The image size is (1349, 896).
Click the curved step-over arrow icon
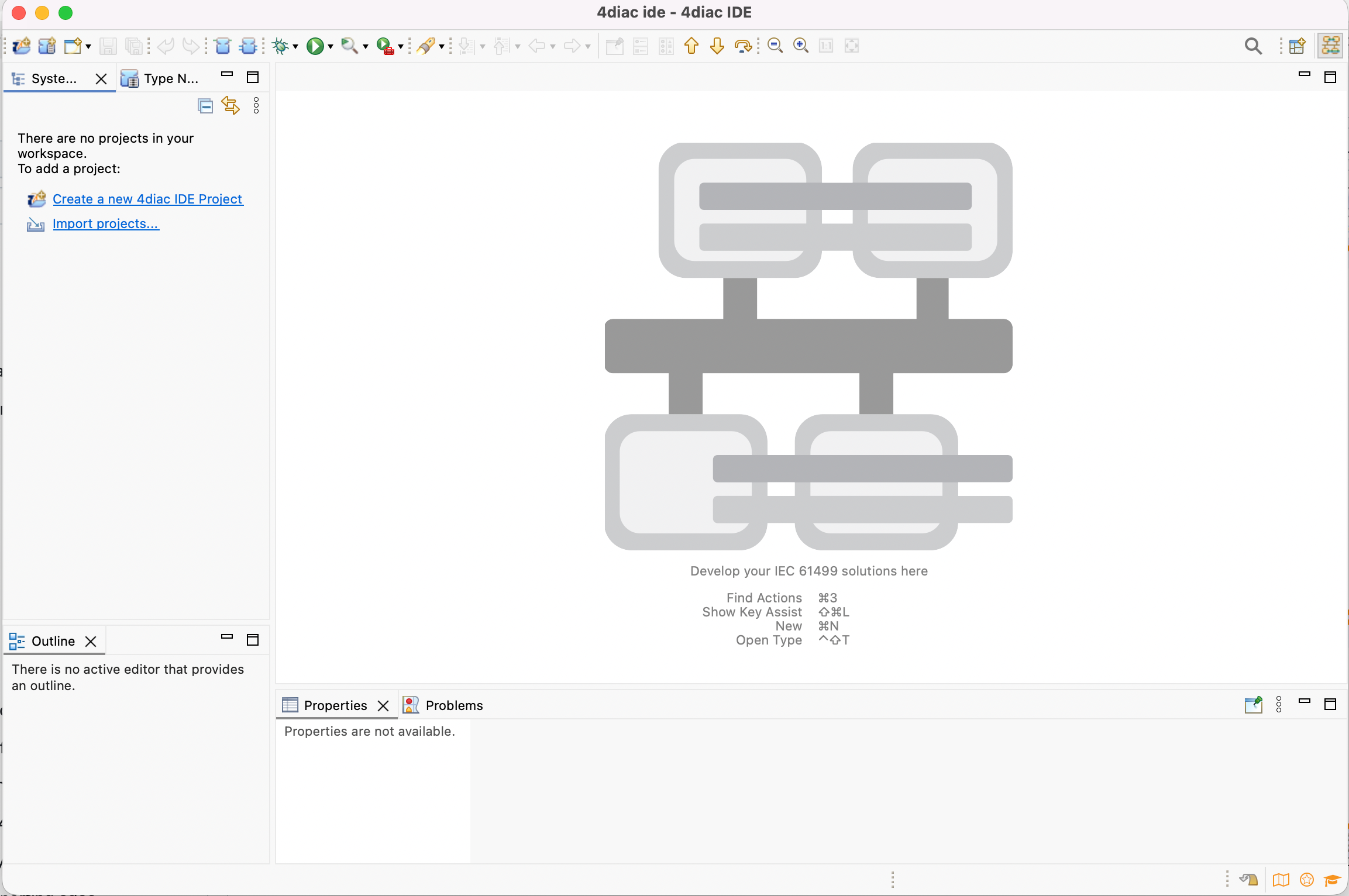[x=743, y=46]
